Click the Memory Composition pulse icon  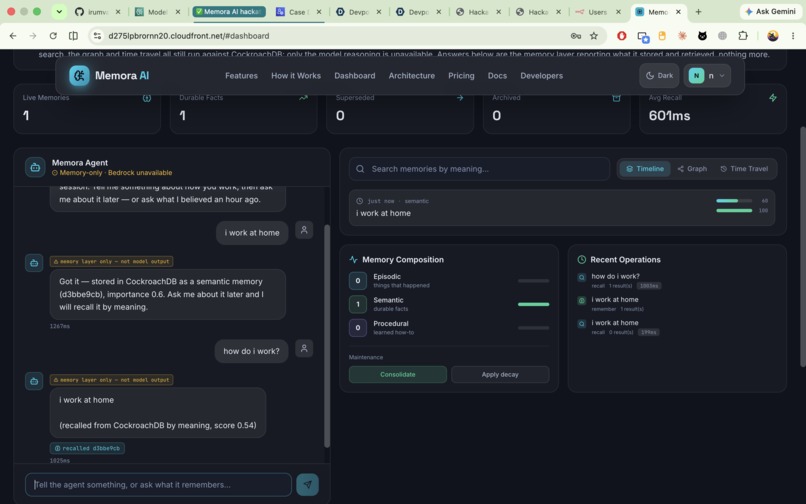tap(353, 260)
